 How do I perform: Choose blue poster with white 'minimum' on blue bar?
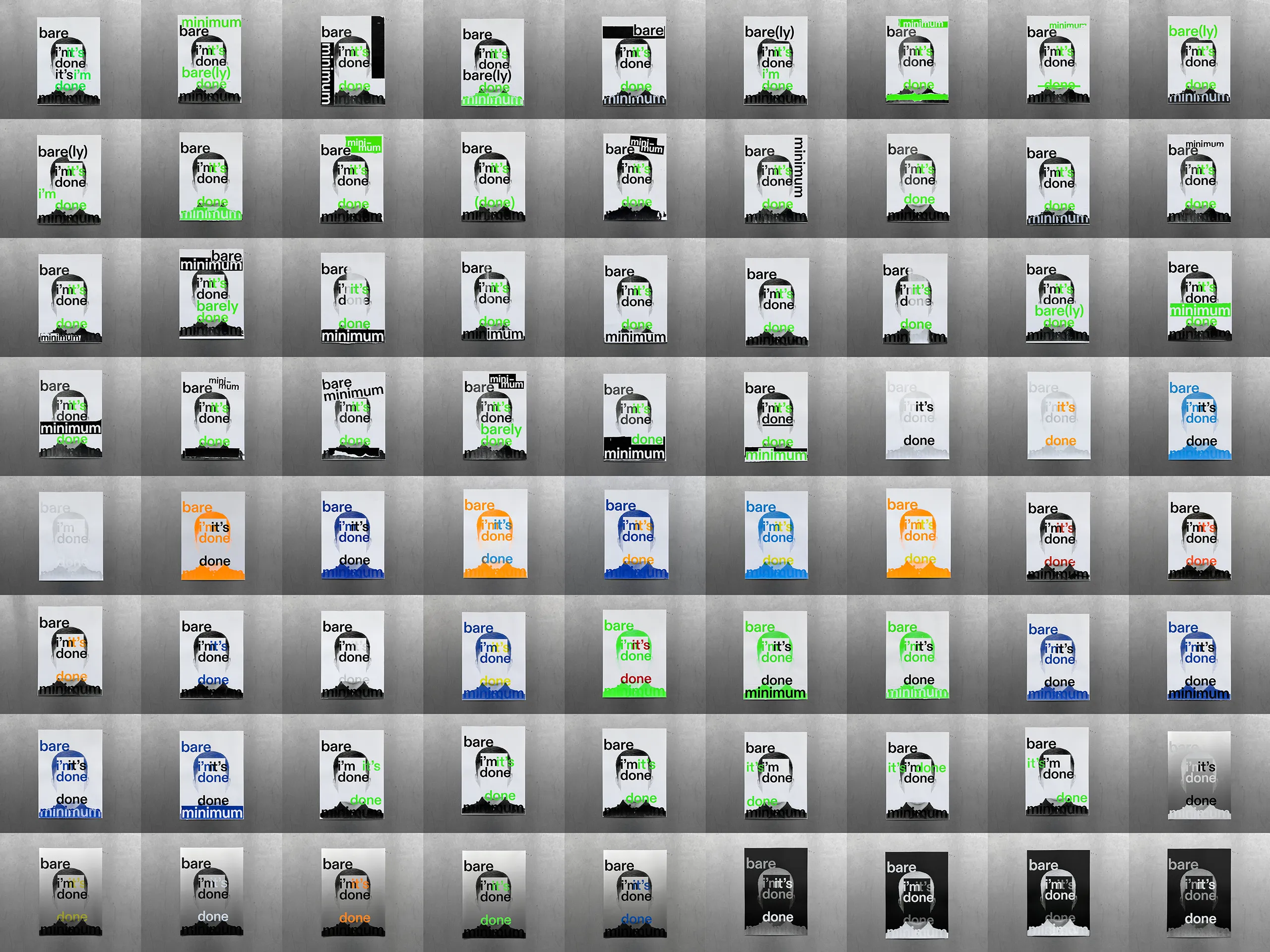pyautogui.click(x=211, y=774)
